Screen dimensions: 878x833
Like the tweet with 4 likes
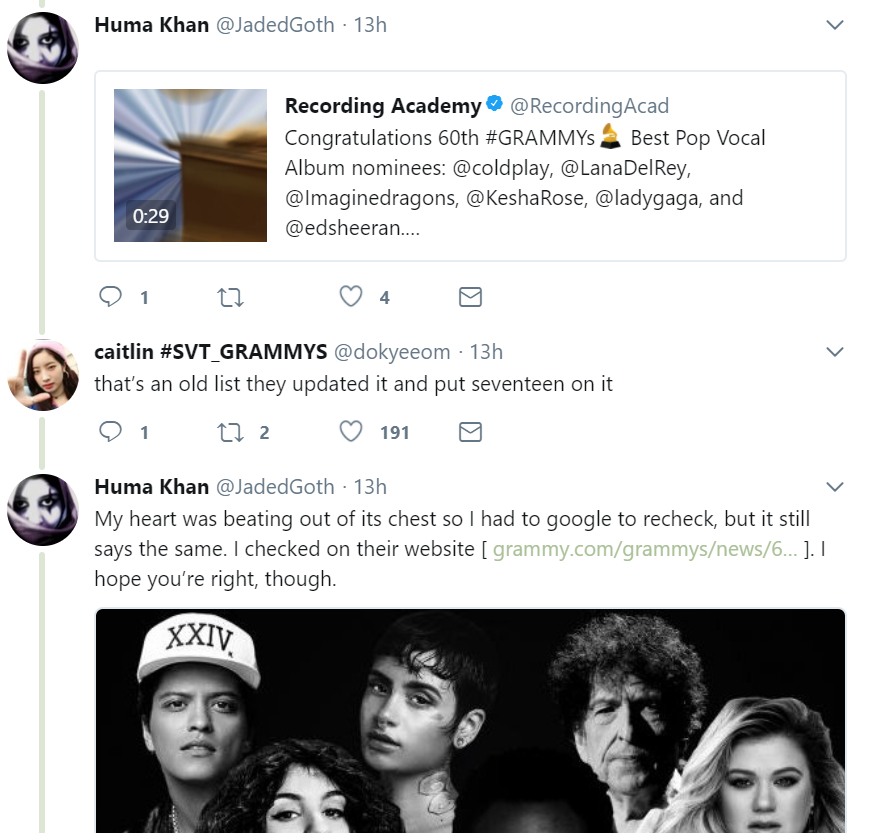click(x=350, y=297)
